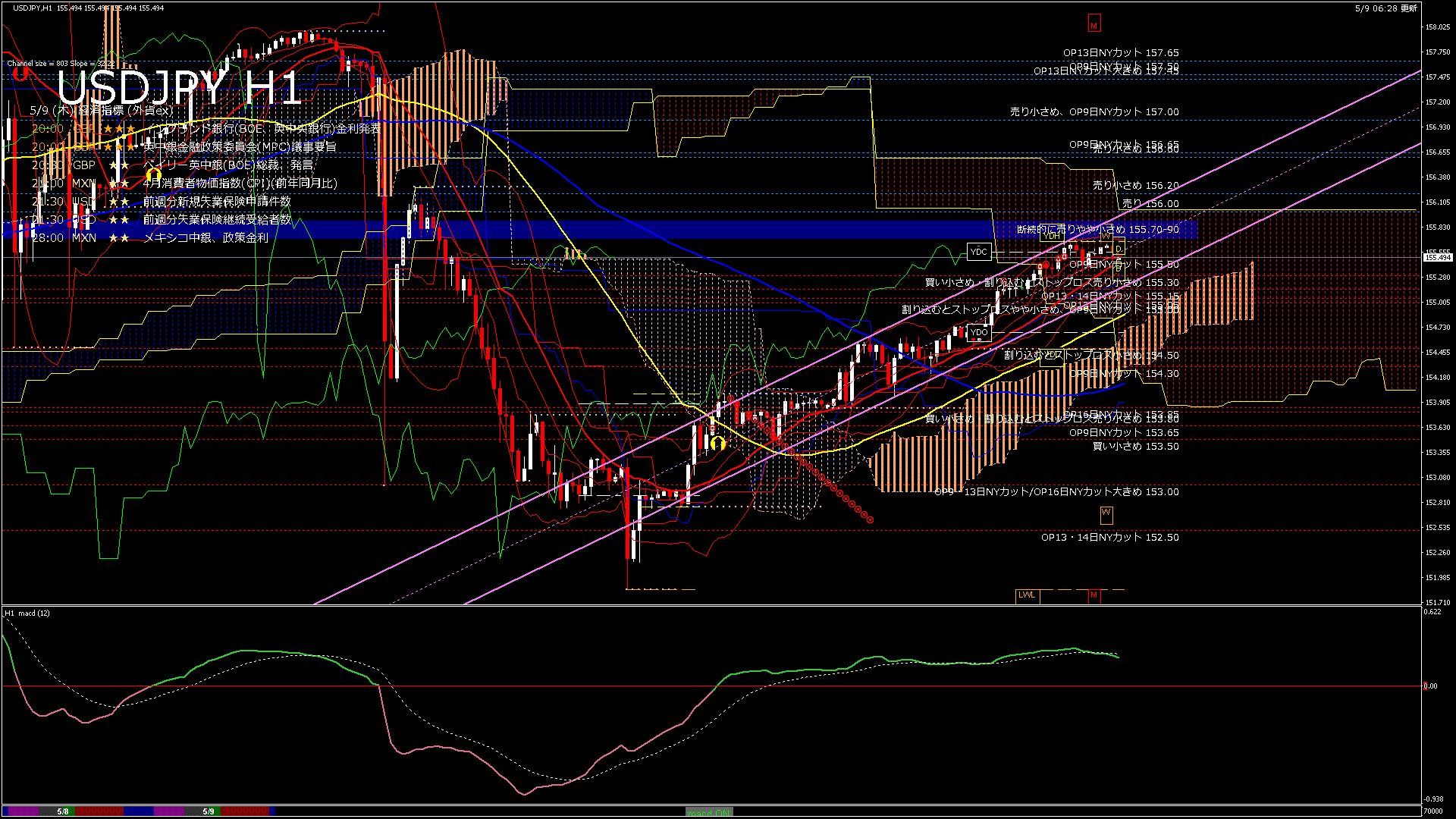Click the 5/9 session date bar

[x=209, y=811]
